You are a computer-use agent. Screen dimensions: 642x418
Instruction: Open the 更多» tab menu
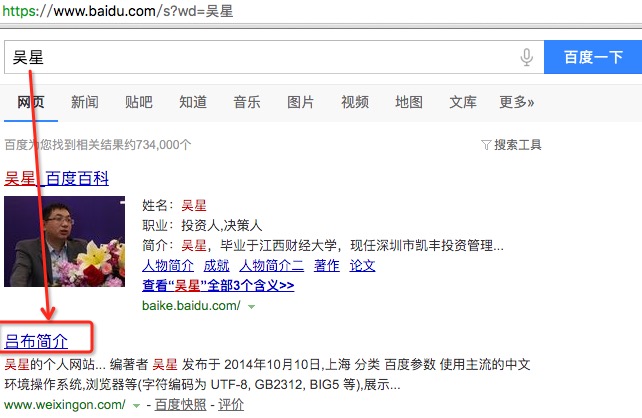[517, 102]
